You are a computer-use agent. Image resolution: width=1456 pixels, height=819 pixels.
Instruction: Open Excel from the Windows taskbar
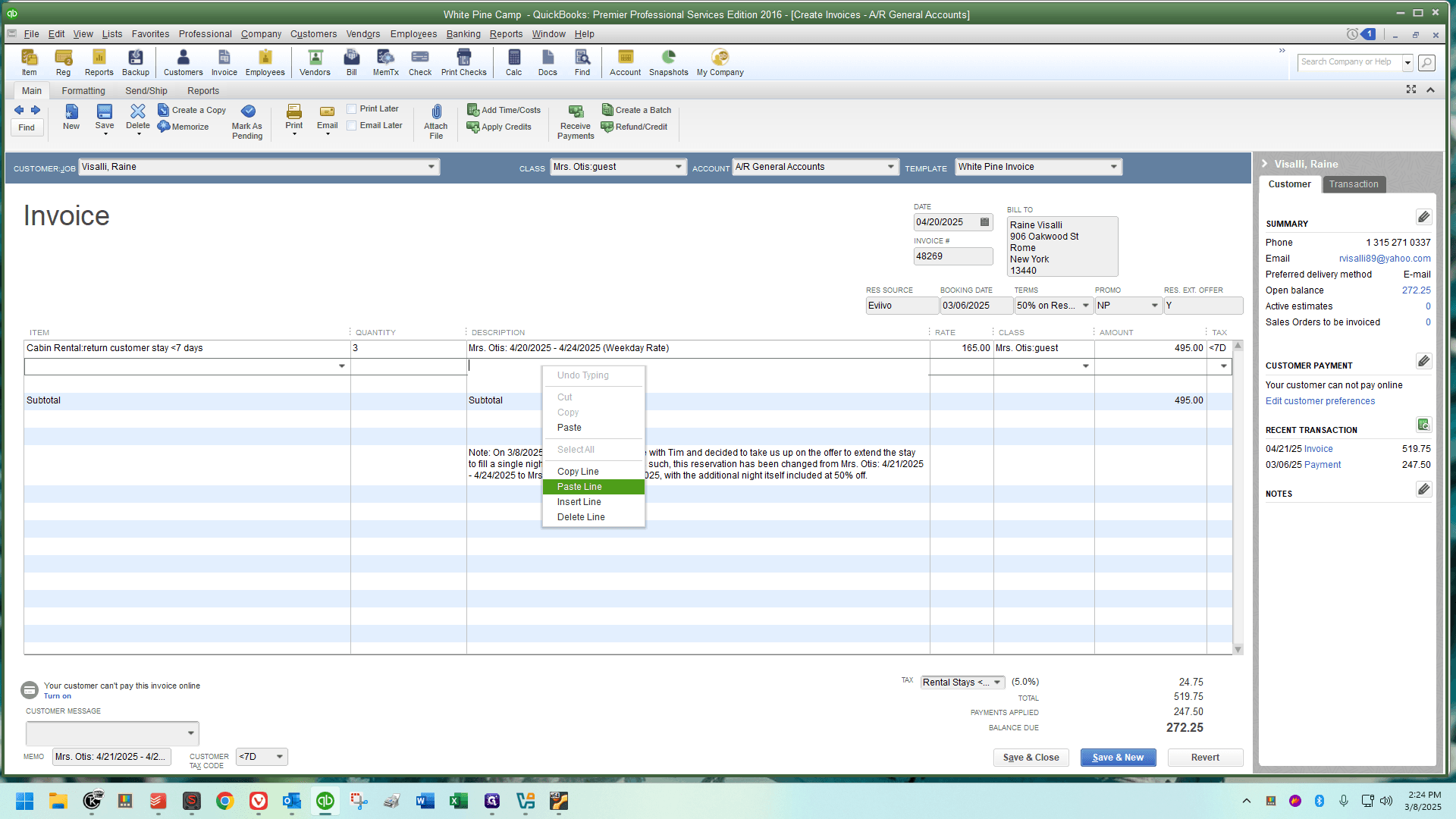point(459,801)
